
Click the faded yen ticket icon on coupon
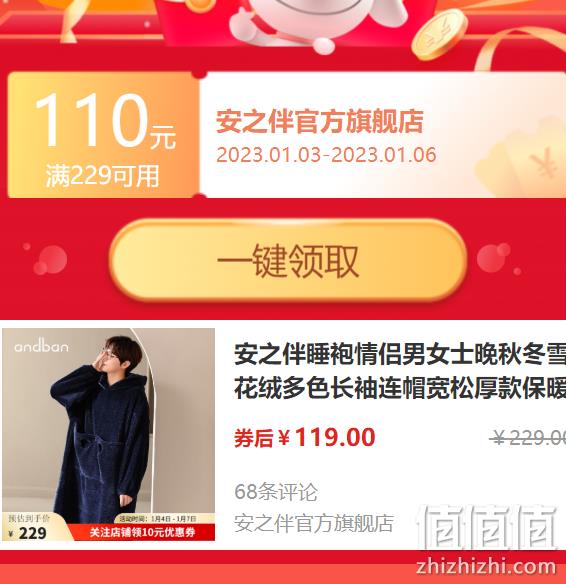[521, 162]
